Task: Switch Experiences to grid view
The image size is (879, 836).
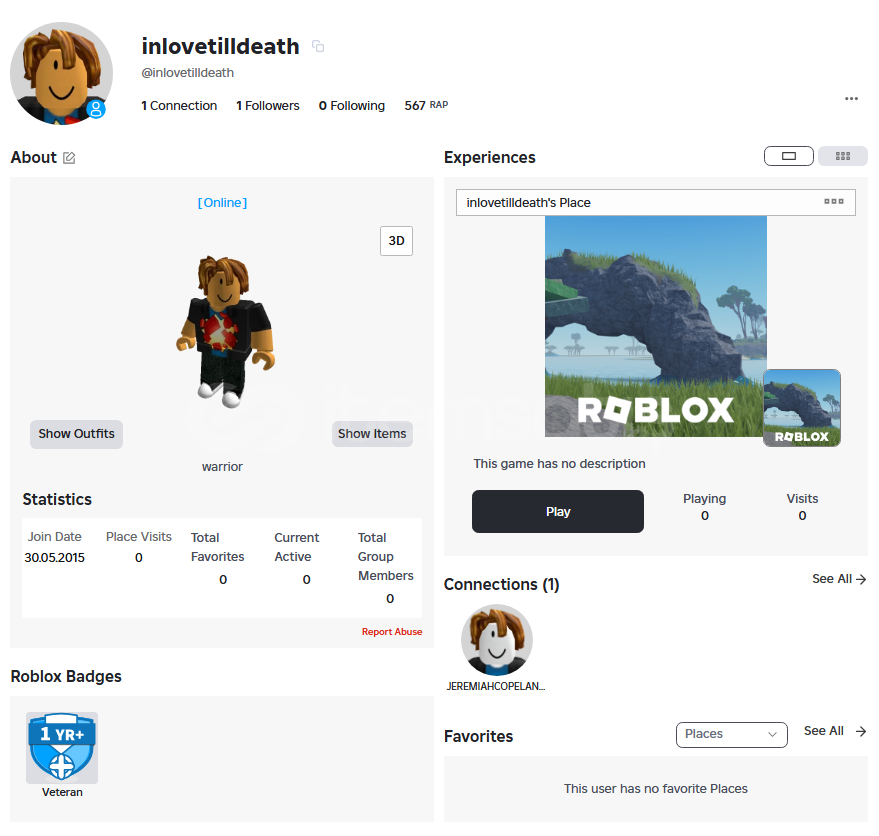Action: (x=843, y=156)
